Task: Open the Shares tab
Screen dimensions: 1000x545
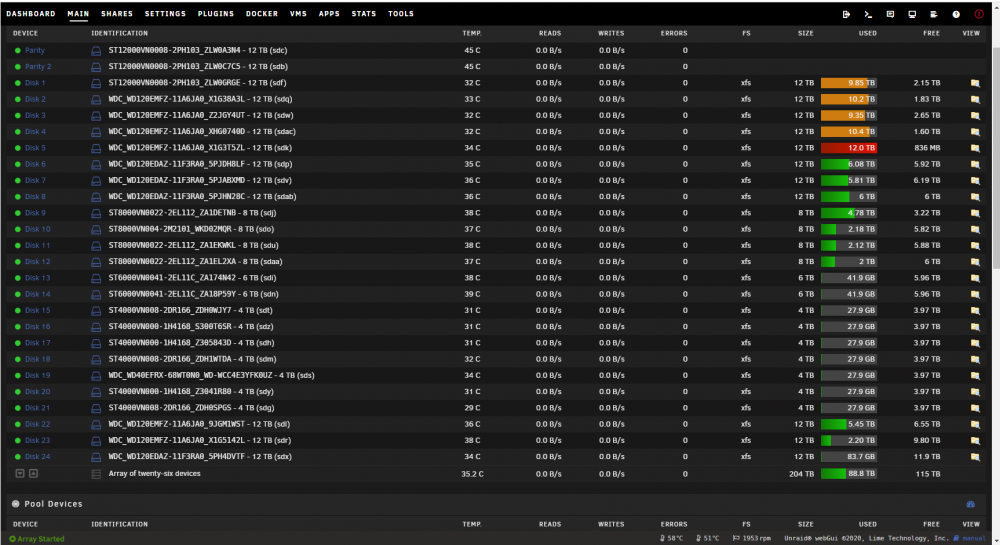Action: click(117, 14)
